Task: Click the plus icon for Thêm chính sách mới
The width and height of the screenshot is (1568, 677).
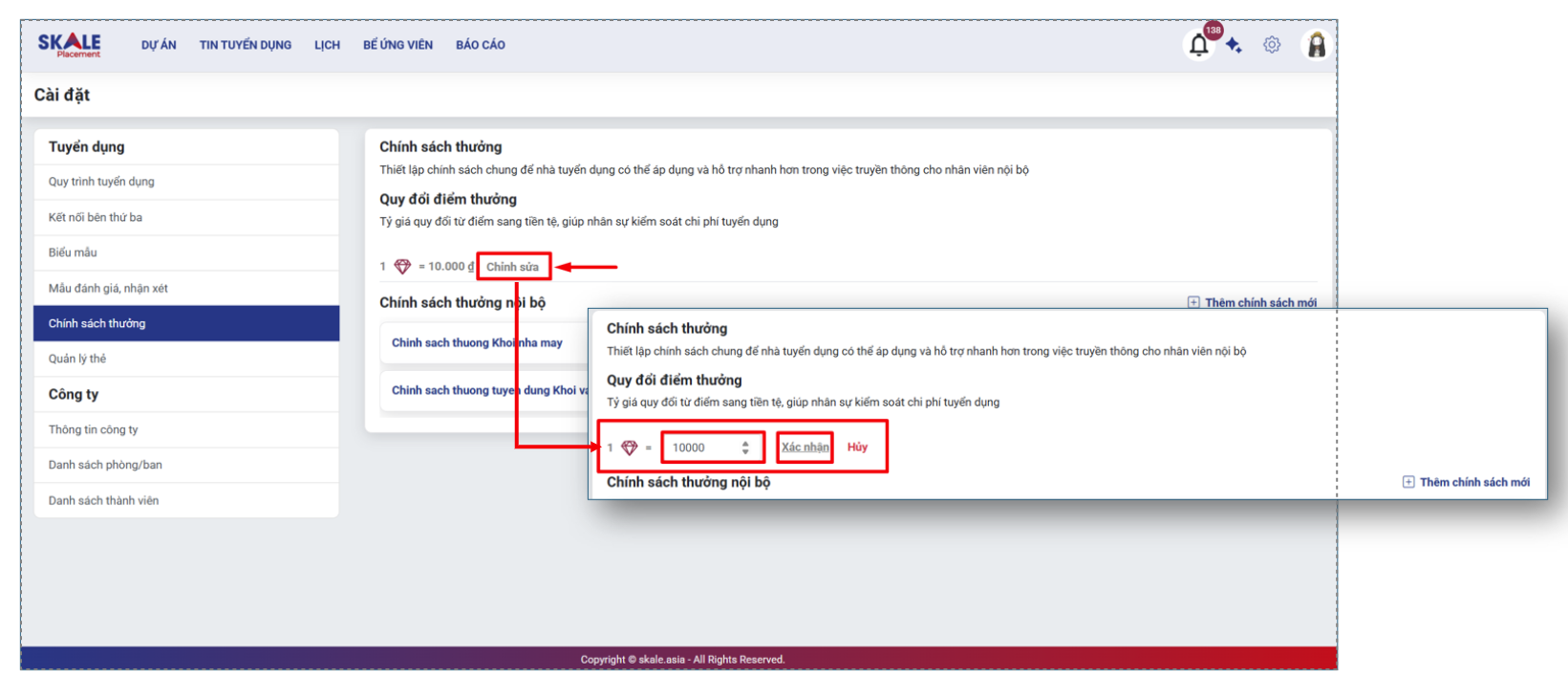Action: 1408,482
